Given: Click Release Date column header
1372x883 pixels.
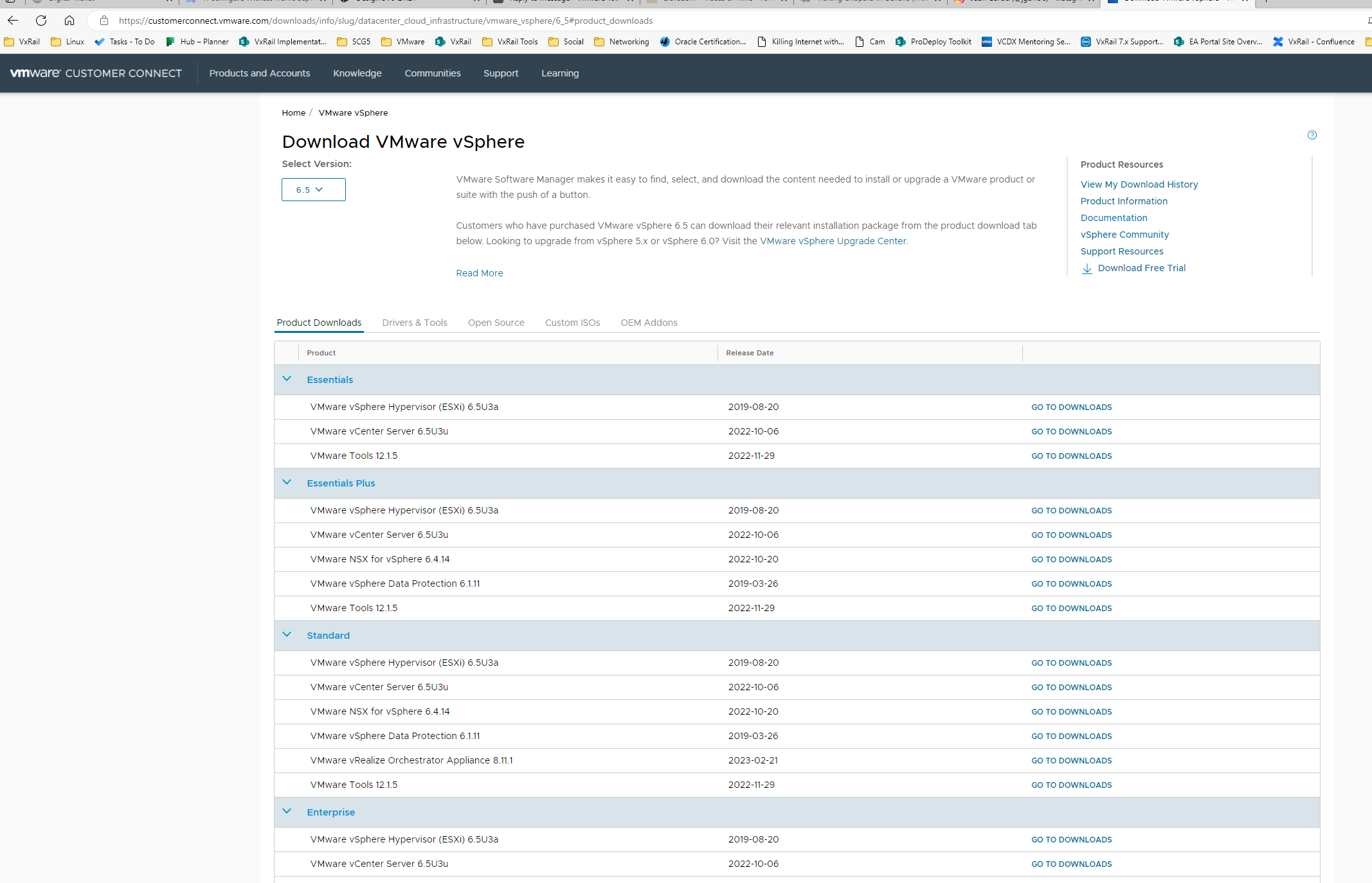Looking at the screenshot, I should point(750,353).
